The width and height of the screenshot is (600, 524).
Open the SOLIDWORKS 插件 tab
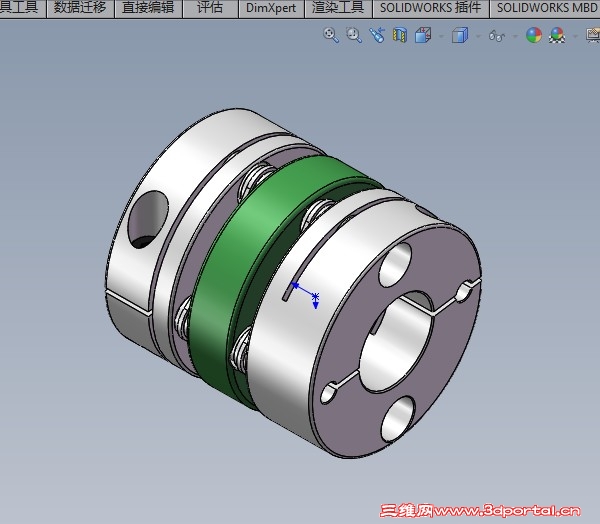[x=430, y=8]
